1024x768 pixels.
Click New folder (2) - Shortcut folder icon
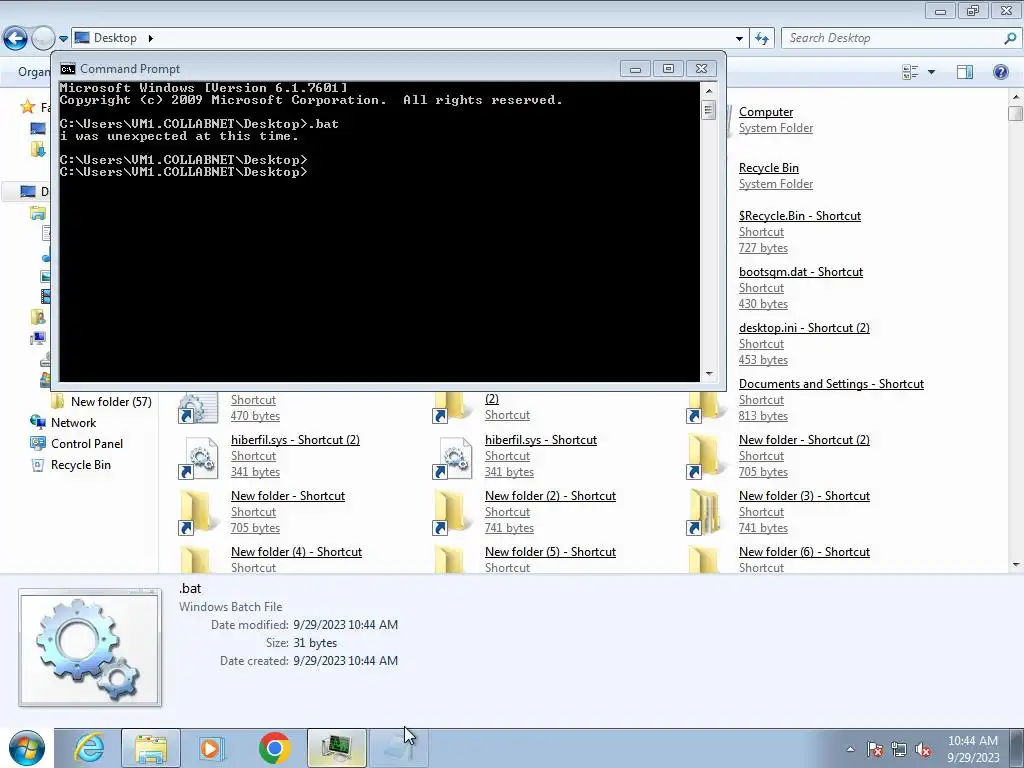click(451, 513)
